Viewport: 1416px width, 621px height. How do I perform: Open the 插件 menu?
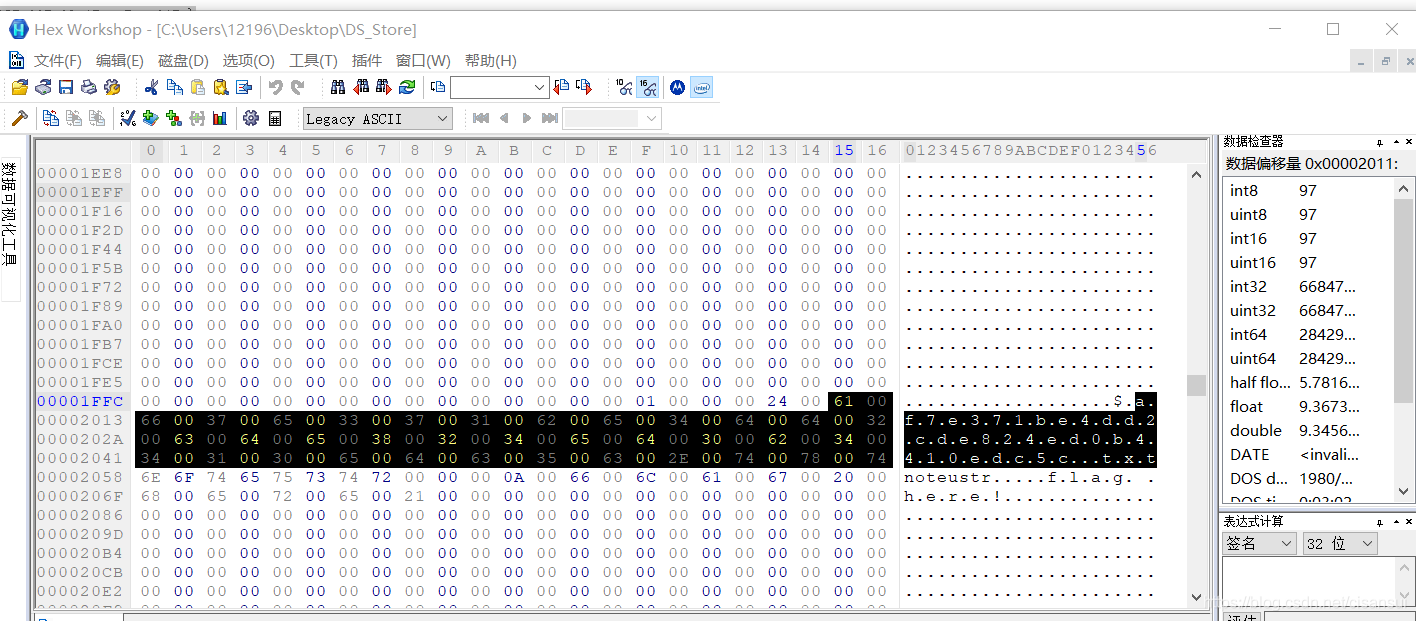[367, 61]
